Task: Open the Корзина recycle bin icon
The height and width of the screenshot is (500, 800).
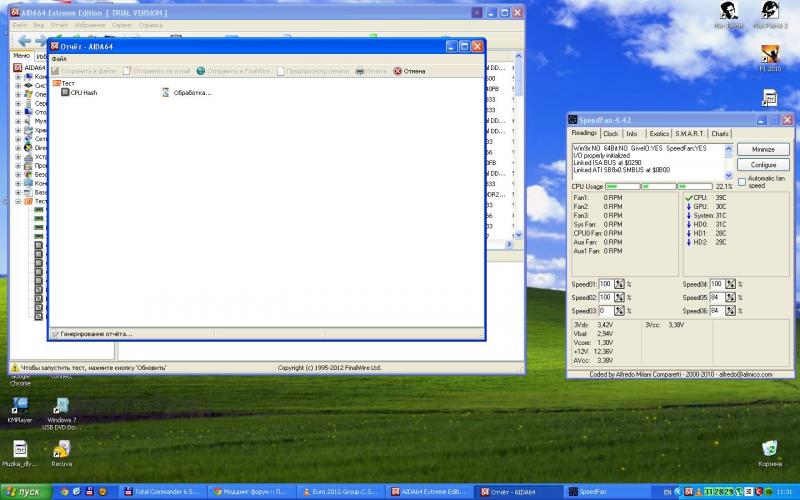Action: click(770, 454)
